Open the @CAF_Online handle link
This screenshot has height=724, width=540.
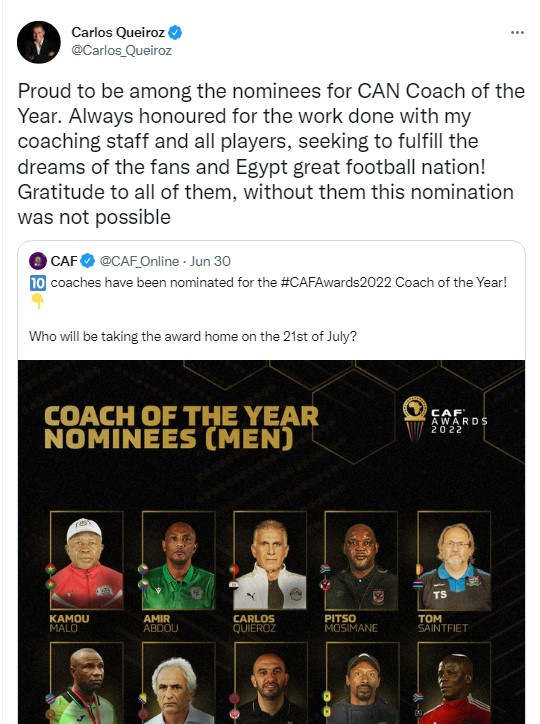[139, 261]
